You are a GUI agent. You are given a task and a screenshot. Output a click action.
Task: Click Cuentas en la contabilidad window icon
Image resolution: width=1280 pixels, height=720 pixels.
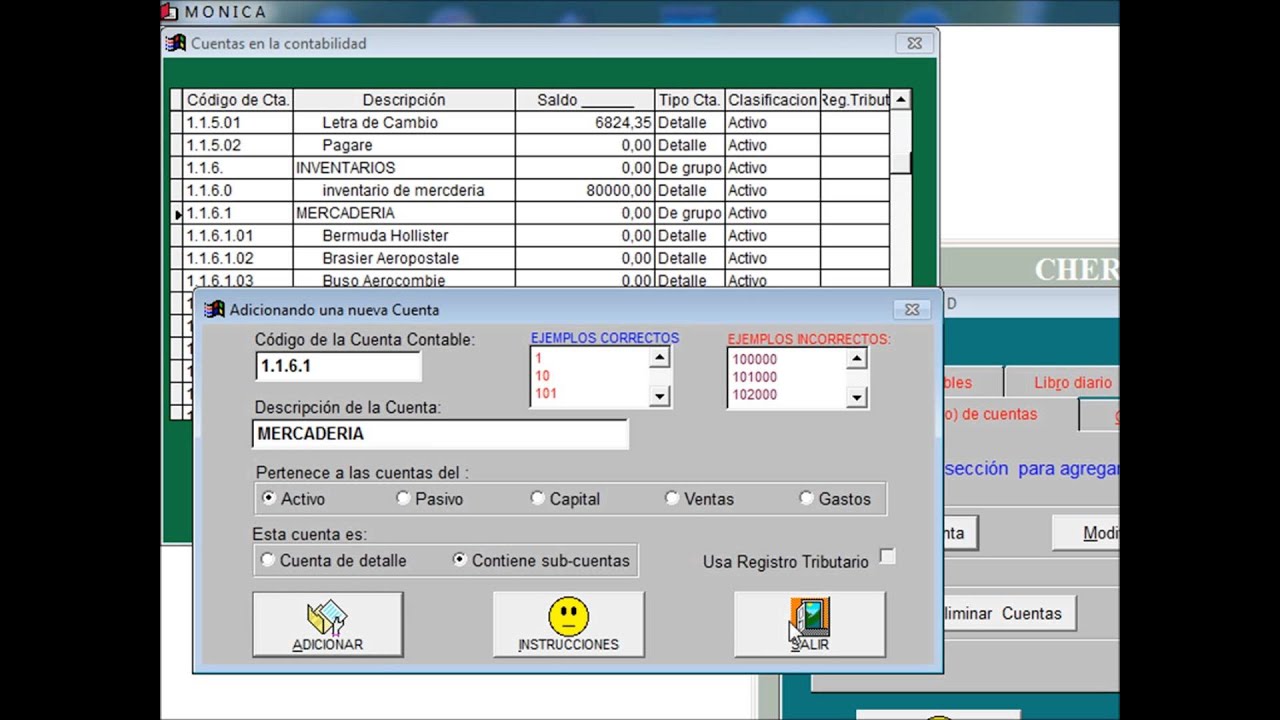pos(177,43)
